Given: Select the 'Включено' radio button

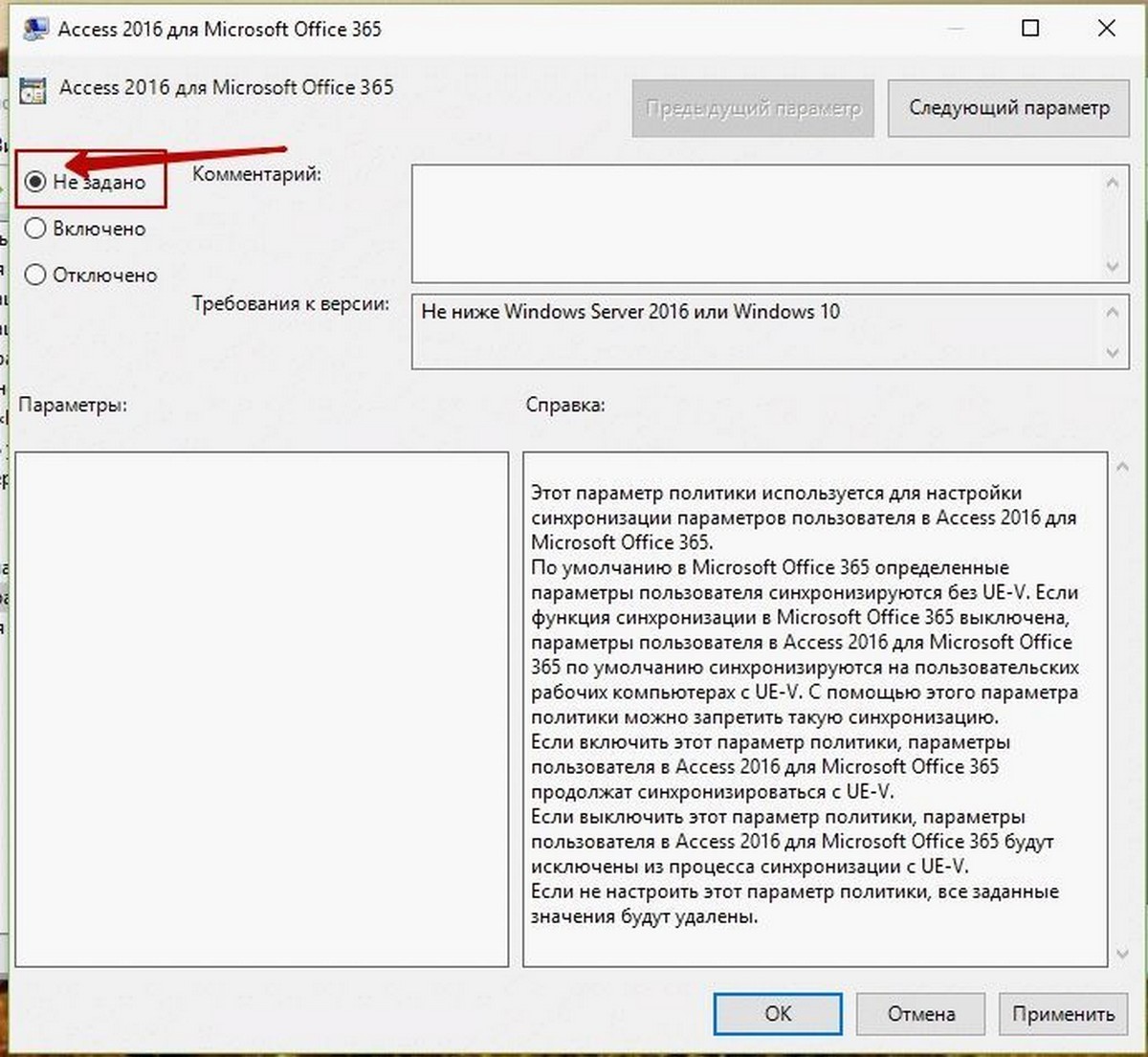Looking at the screenshot, I should pyautogui.click(x=35, y=228).
